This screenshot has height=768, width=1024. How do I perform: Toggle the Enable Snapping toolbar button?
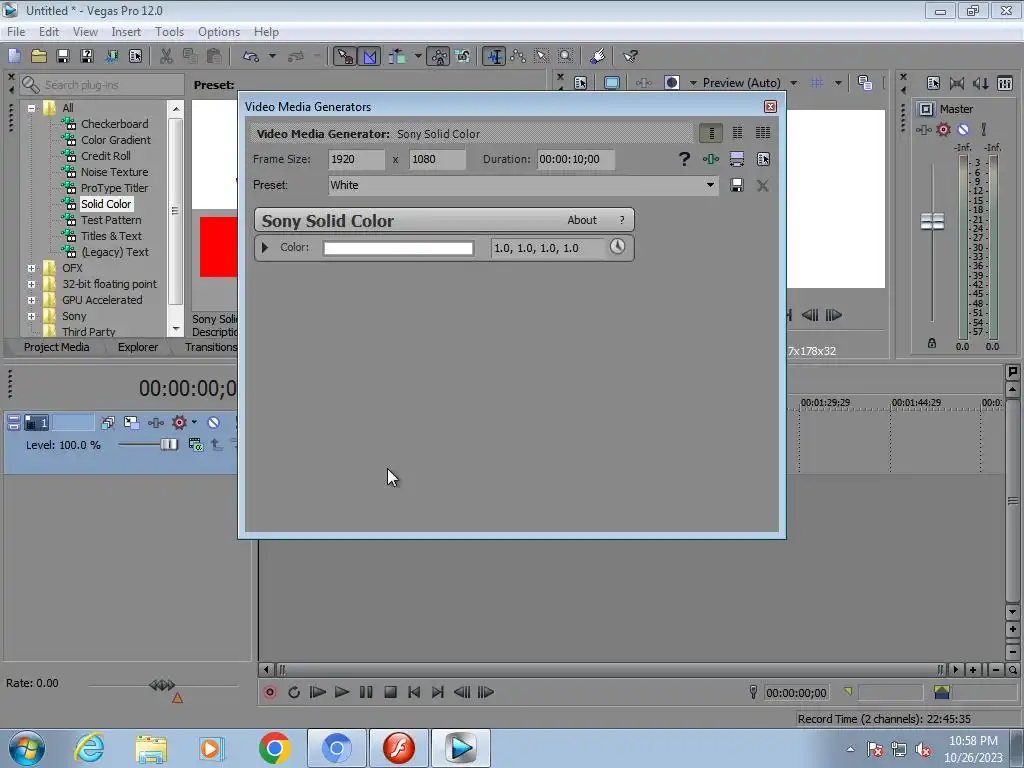pyautogui.click(x=345, y=56)
